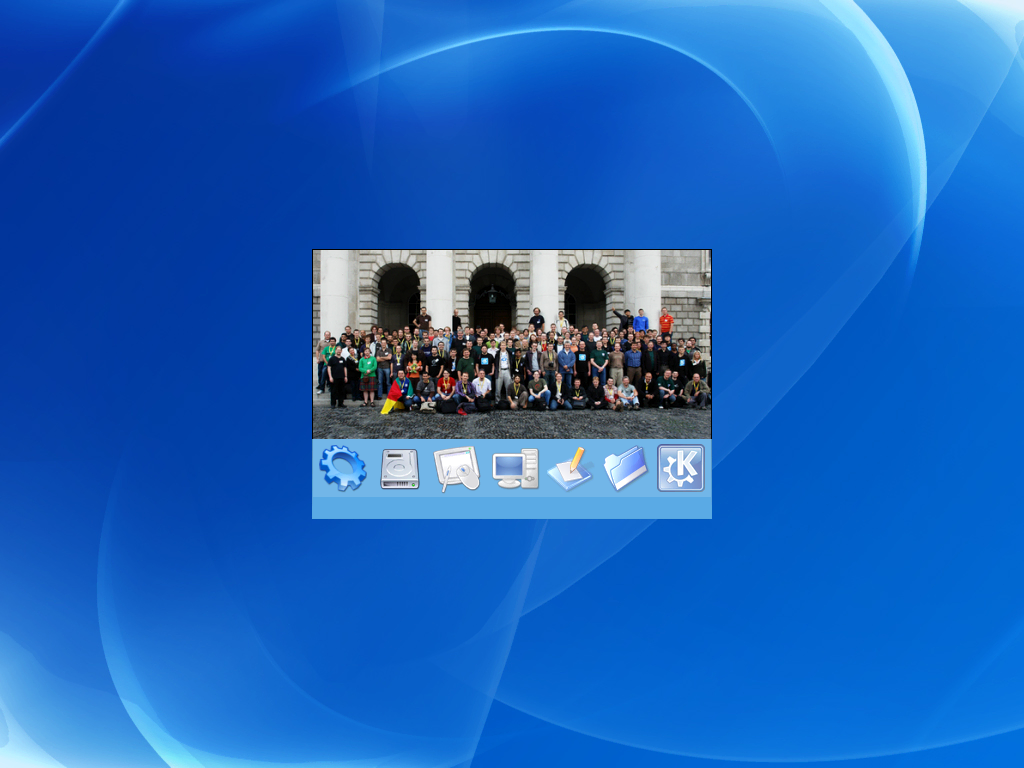Click the hard disk drive icon

(x=400, y=469)
